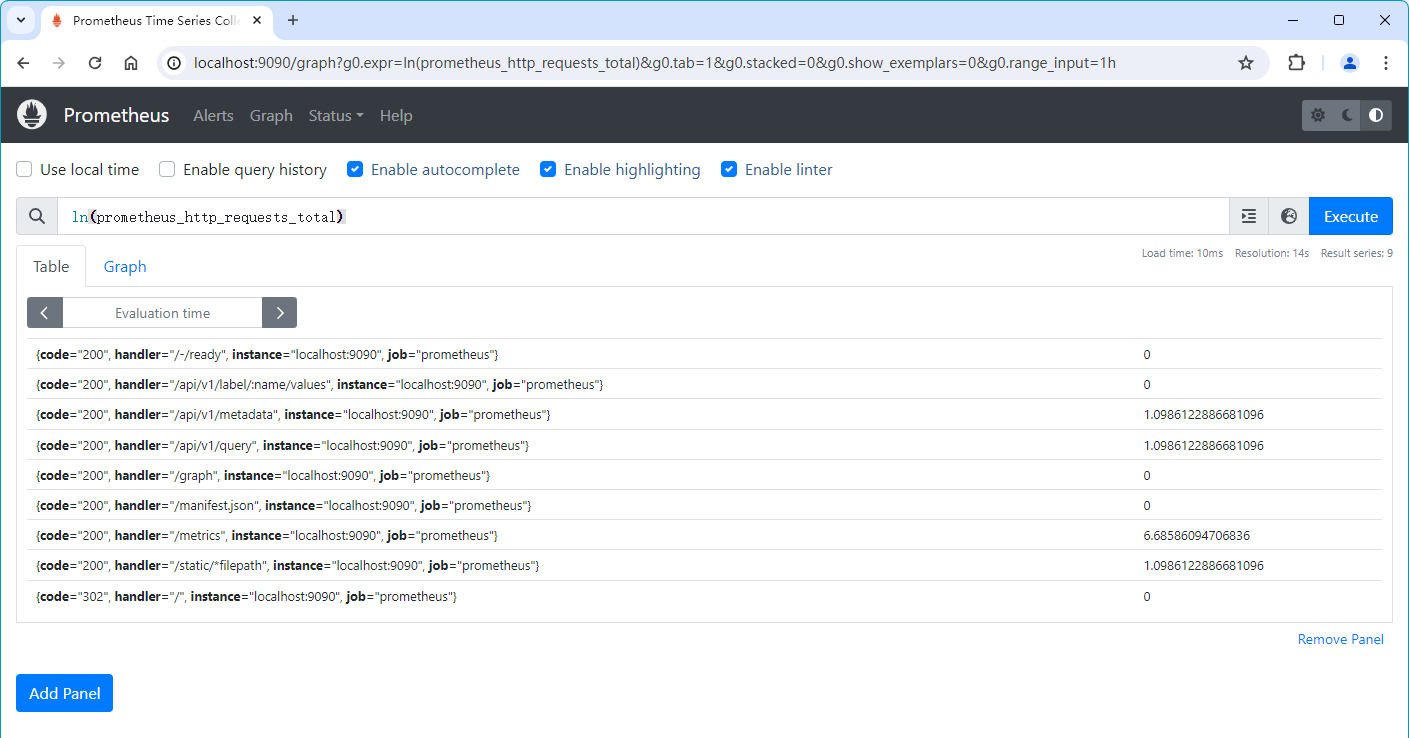
Task: Click the Add Panel button
Action: (x=64, y=693)
